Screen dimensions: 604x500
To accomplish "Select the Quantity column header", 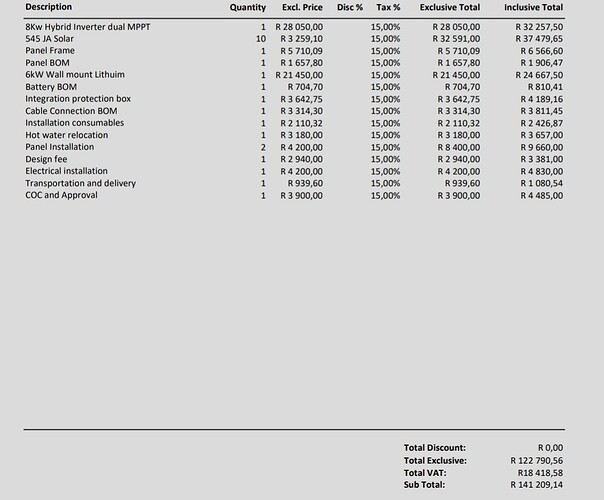I will [x=248, y=7].
